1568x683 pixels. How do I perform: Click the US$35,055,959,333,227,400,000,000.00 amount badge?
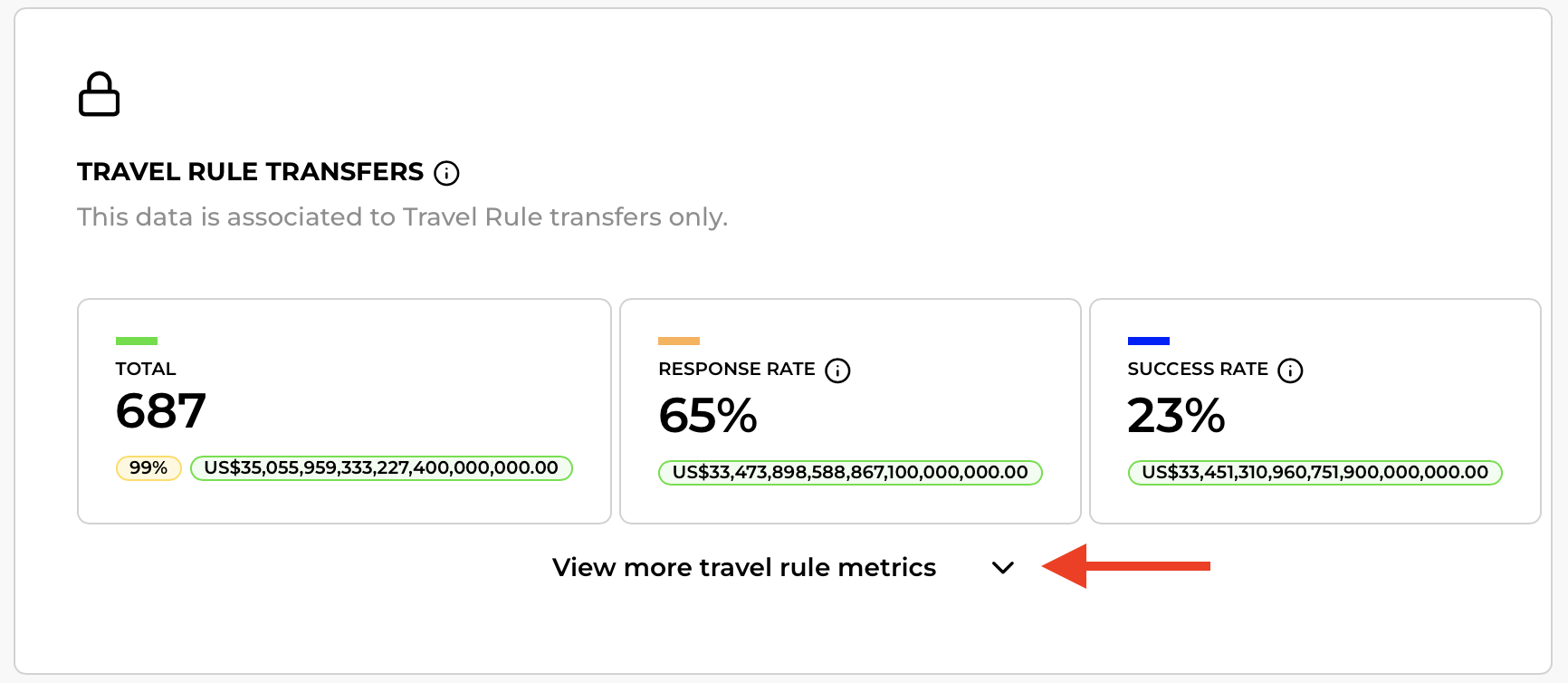pos(381,468)
